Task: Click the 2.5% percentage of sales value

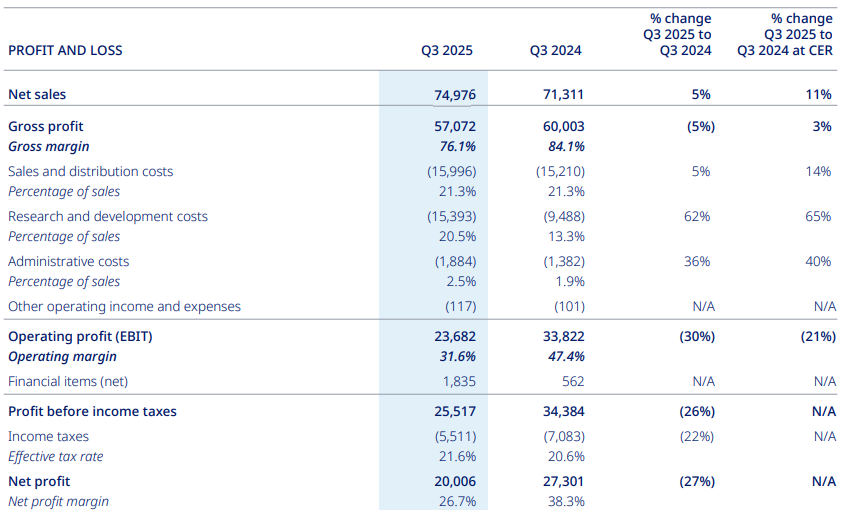Action: coord(461,282)
